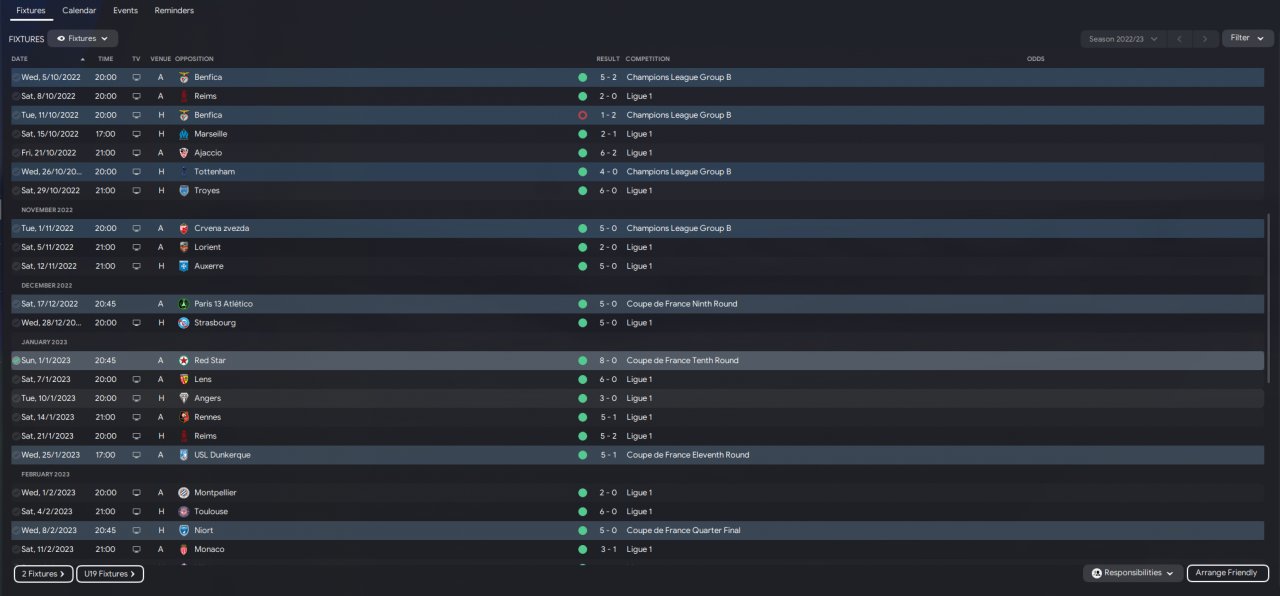
Task: Click the Arrange Friendly button
Action: (x=1227, y=573)
